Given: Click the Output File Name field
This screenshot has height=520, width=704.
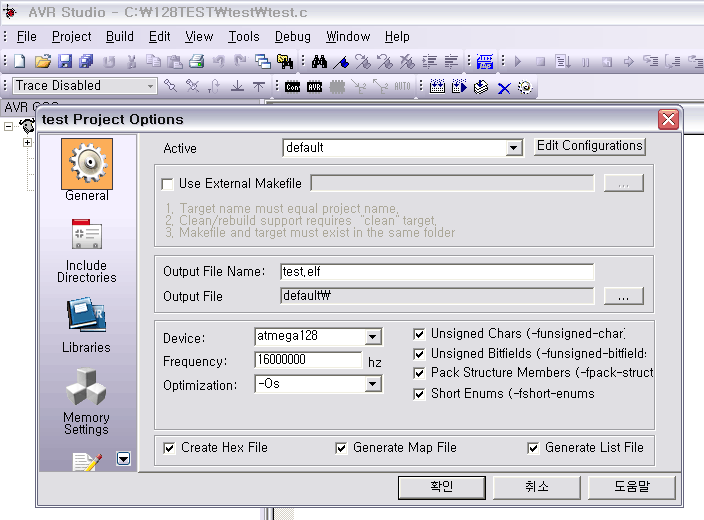Looking at the screenshot, I should click(437, 272).
